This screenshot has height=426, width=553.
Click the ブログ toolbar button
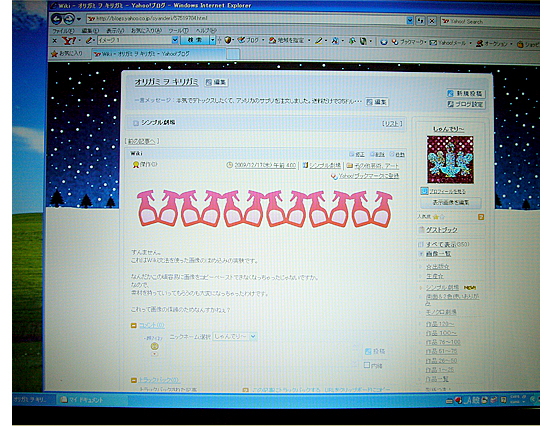click(x=248, y=41)
